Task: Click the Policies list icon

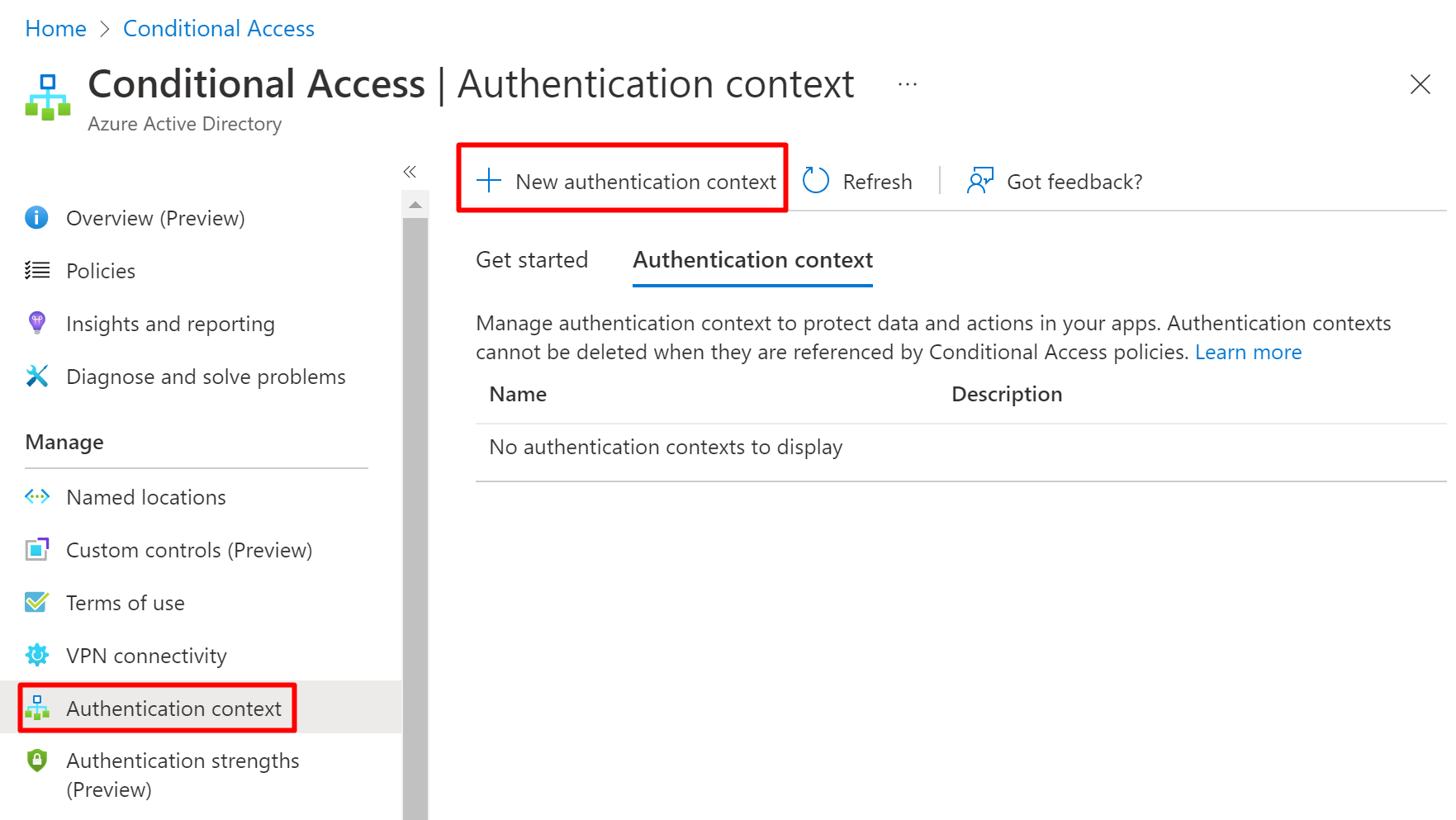Action: pyautogui.click(x=36, y=271)
